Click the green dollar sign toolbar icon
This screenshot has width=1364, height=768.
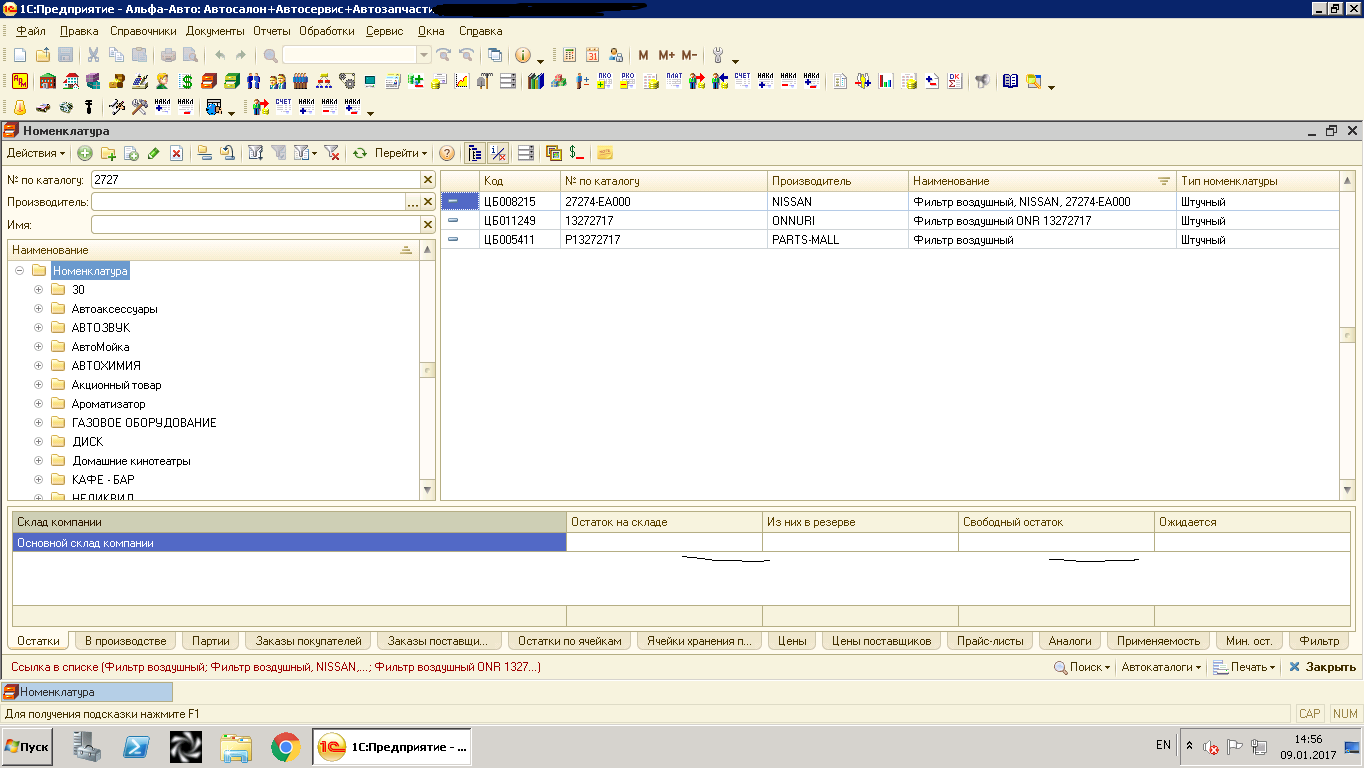click(186, 81)
